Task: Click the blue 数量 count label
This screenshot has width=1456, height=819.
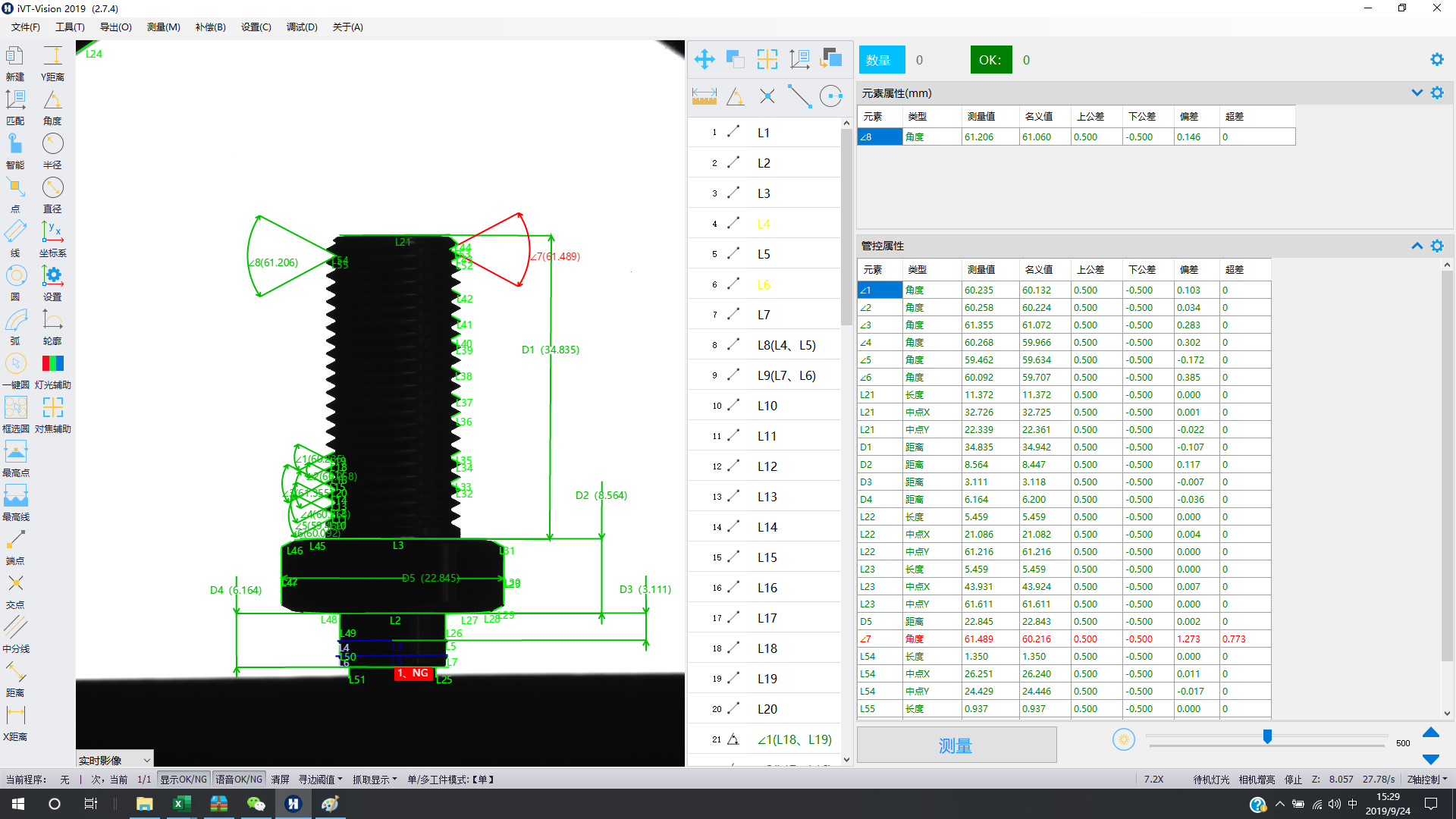Action: coord(881,60)
